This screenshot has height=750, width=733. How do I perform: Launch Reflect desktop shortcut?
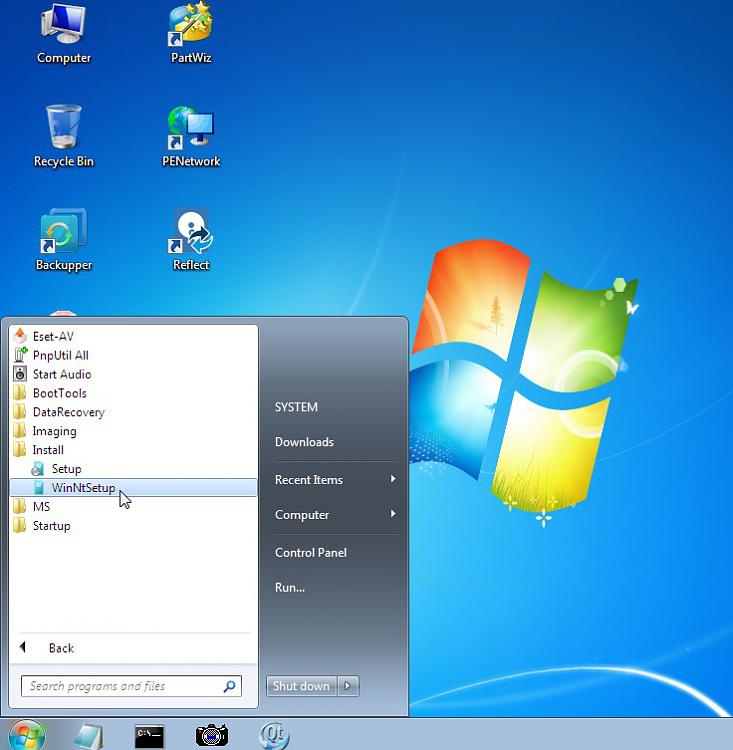coord(190,240)
